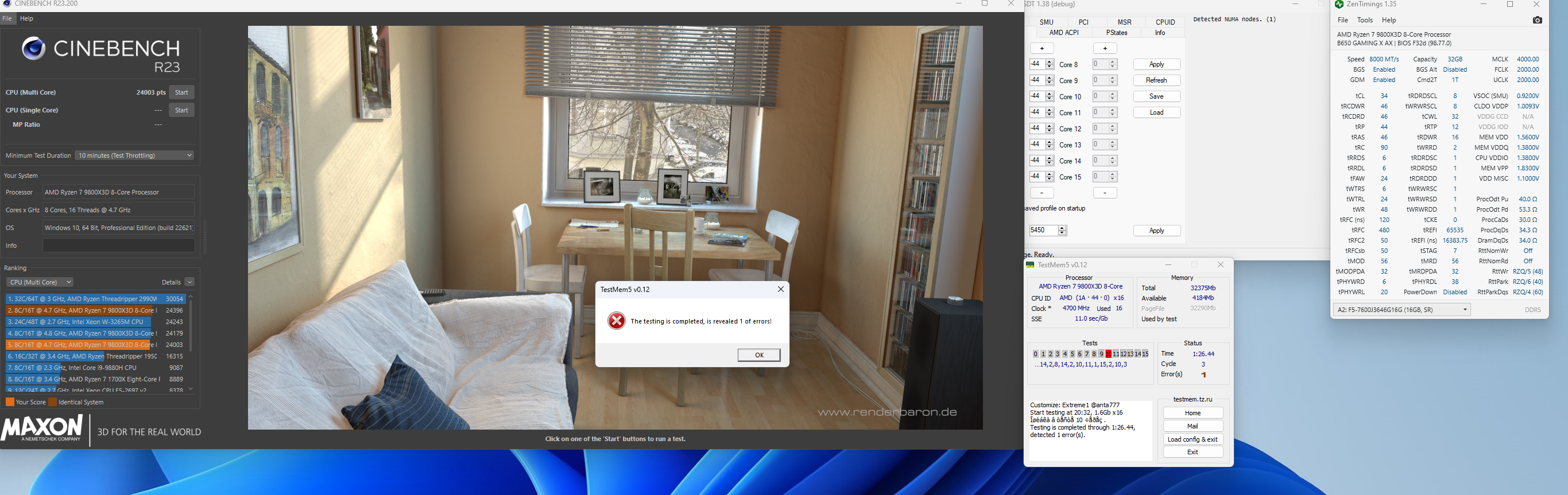Screen dimensions: 1568x495
Task: Take a screenshot with ZenTimings camera icon
Action: (1537, 20)
